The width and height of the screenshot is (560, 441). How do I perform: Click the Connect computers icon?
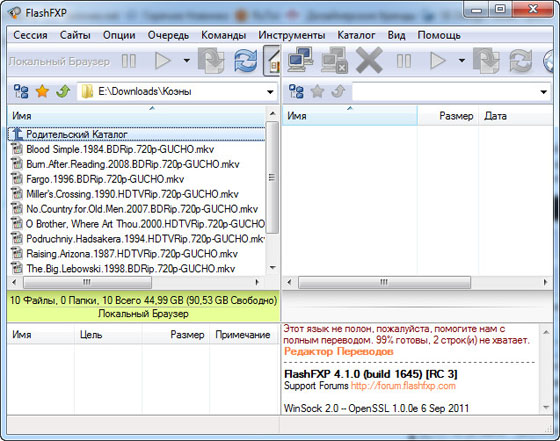point(301,60)
